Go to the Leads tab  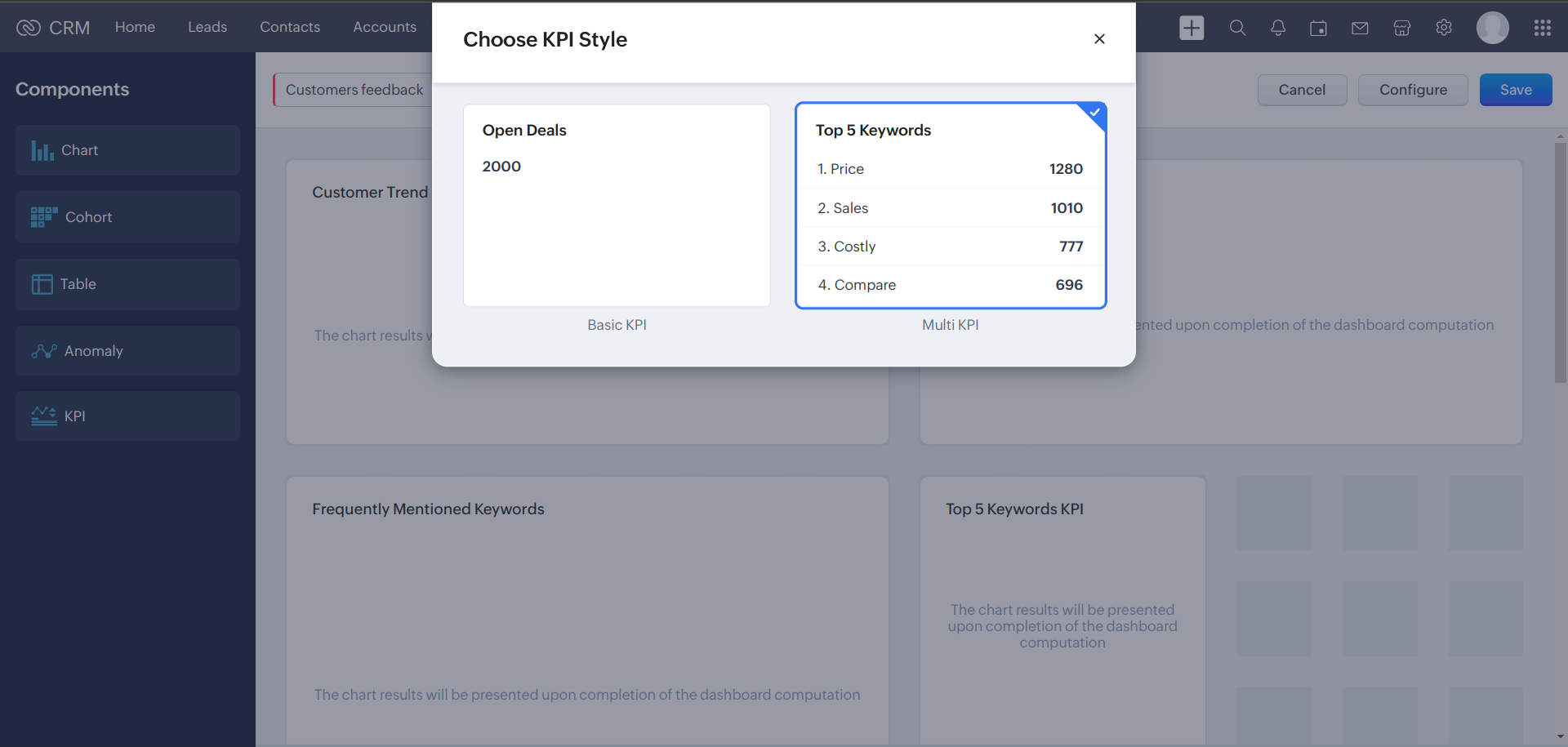point(207,27)
